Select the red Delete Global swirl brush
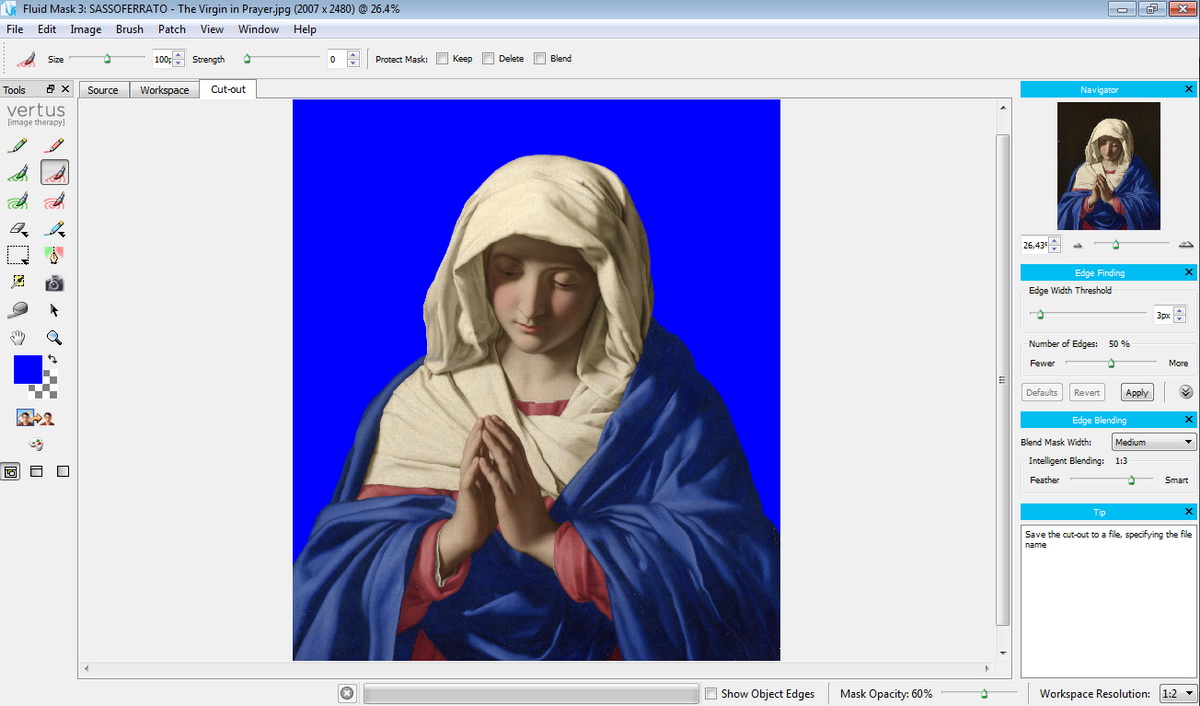This screenshot has width=1200, height=706. coord(55,201)
